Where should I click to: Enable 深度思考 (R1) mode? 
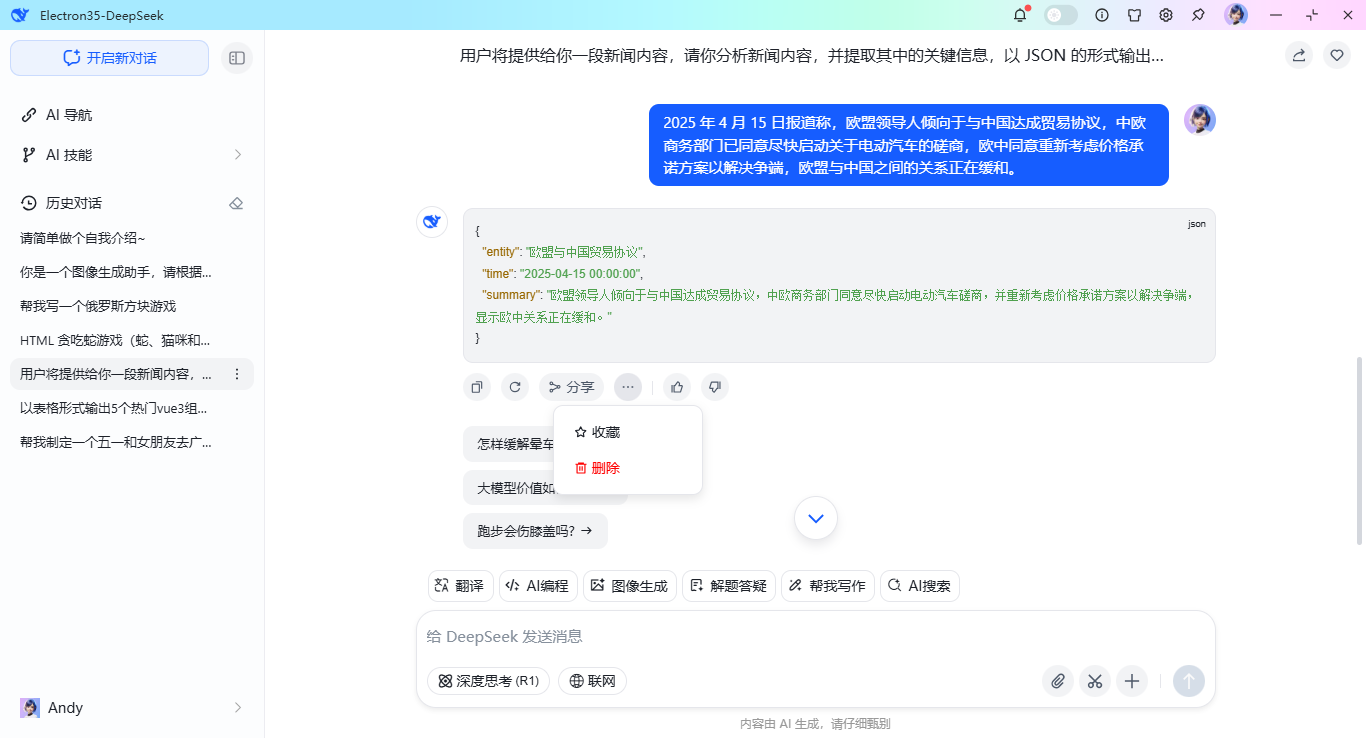click(488, 681)
